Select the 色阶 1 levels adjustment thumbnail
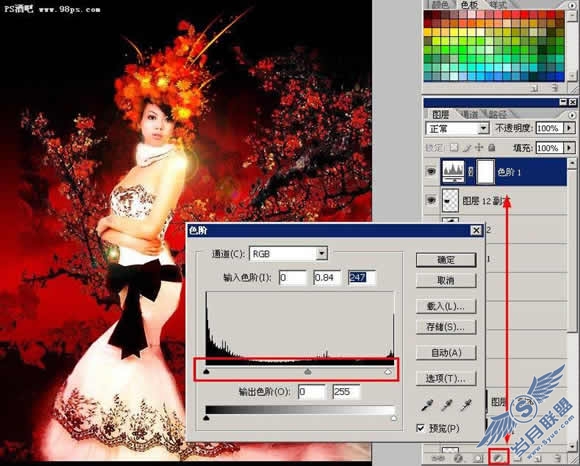Screen dimensions: 580x466 [453, 172]
